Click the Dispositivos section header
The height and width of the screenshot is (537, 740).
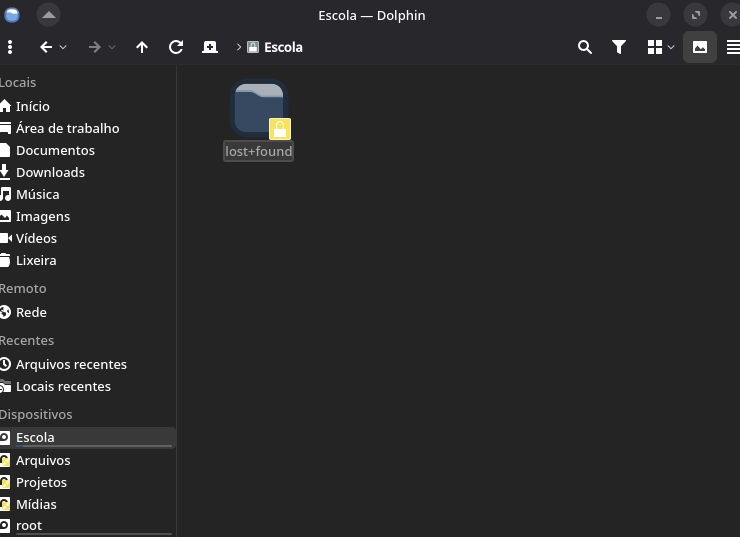(x=36, y=414)
